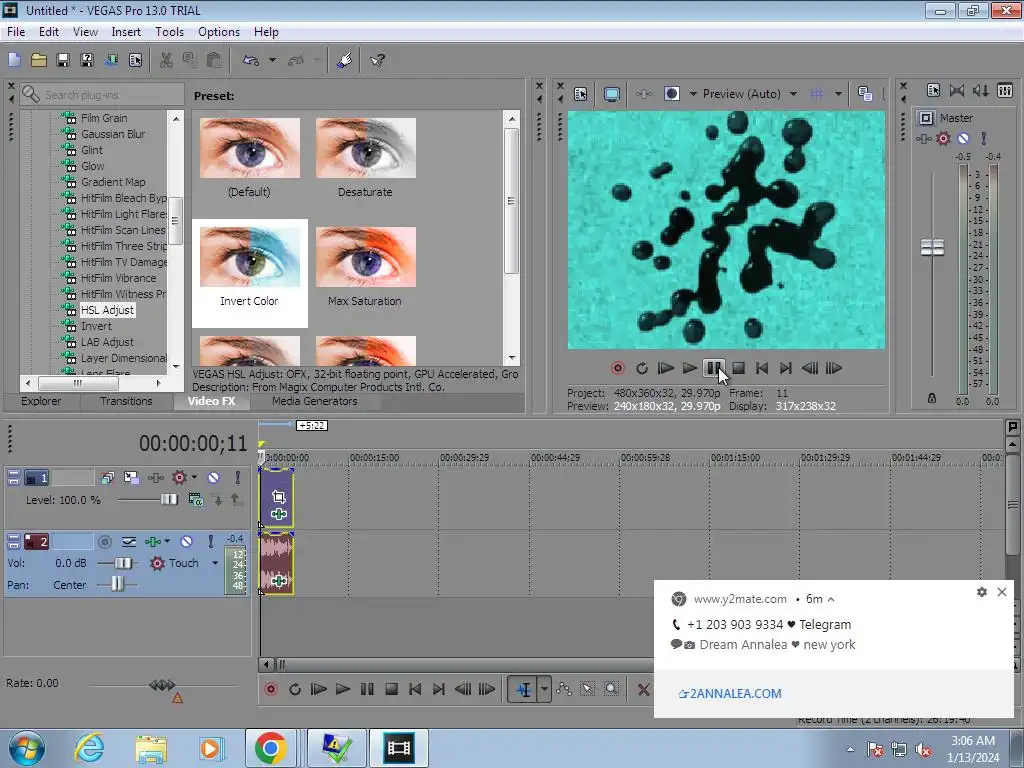
Task: Open event pan/crop on video clip
Action: pyautogui.click(x=279, y=497)
